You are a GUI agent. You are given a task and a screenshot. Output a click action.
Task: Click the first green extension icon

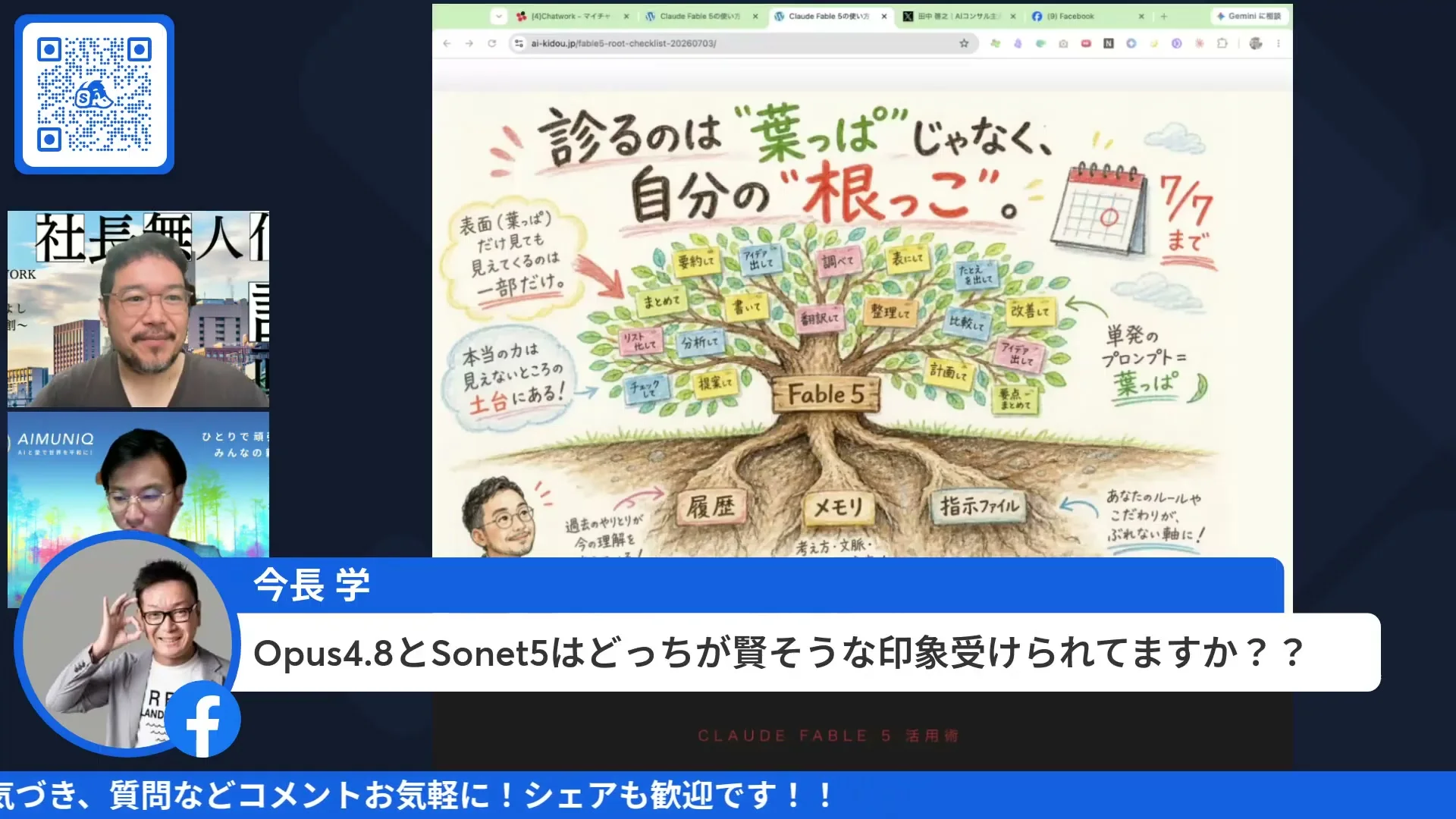pyautogui.click(x=995, y=43)
